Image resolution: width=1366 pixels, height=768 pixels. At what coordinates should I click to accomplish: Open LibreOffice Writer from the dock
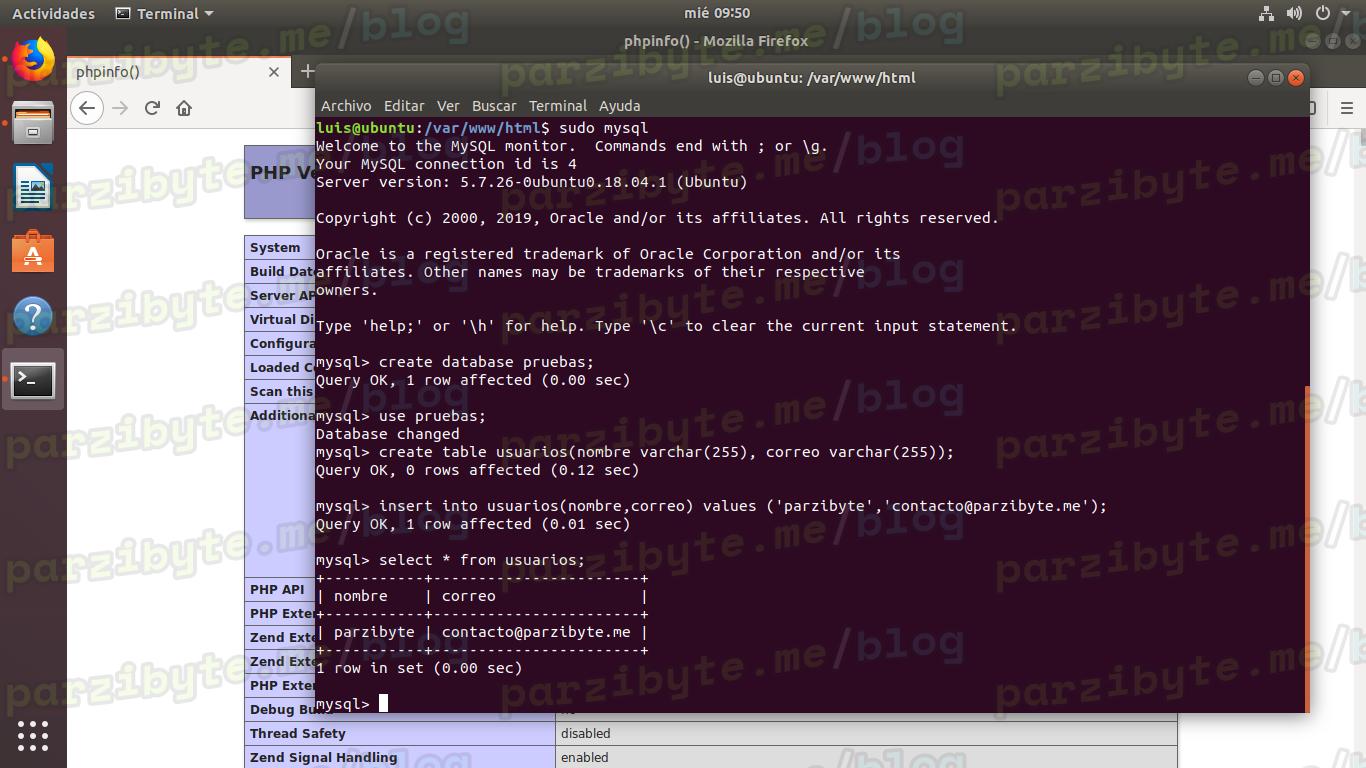click(x=33, y=187)
